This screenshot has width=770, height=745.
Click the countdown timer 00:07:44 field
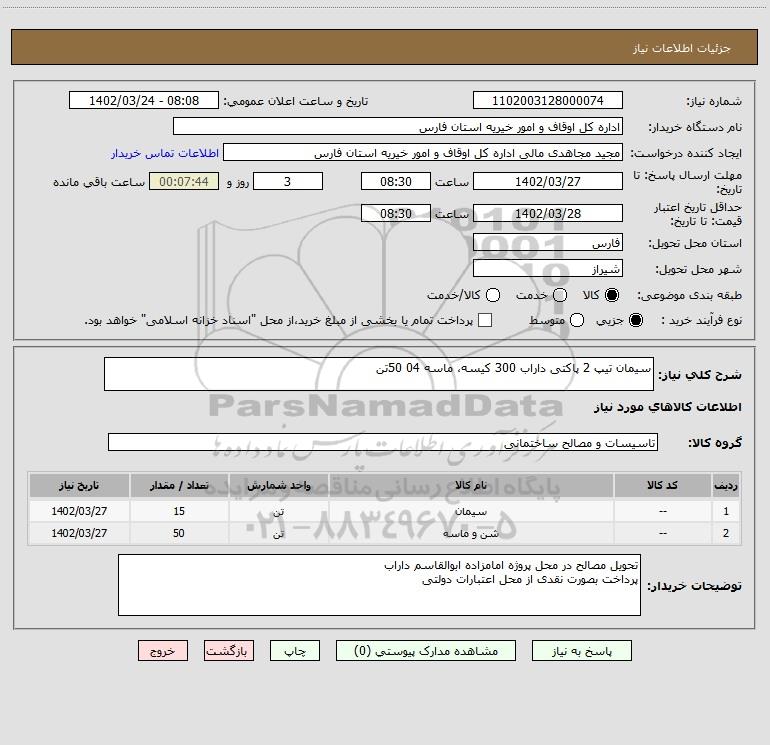[x=184, y=181]
